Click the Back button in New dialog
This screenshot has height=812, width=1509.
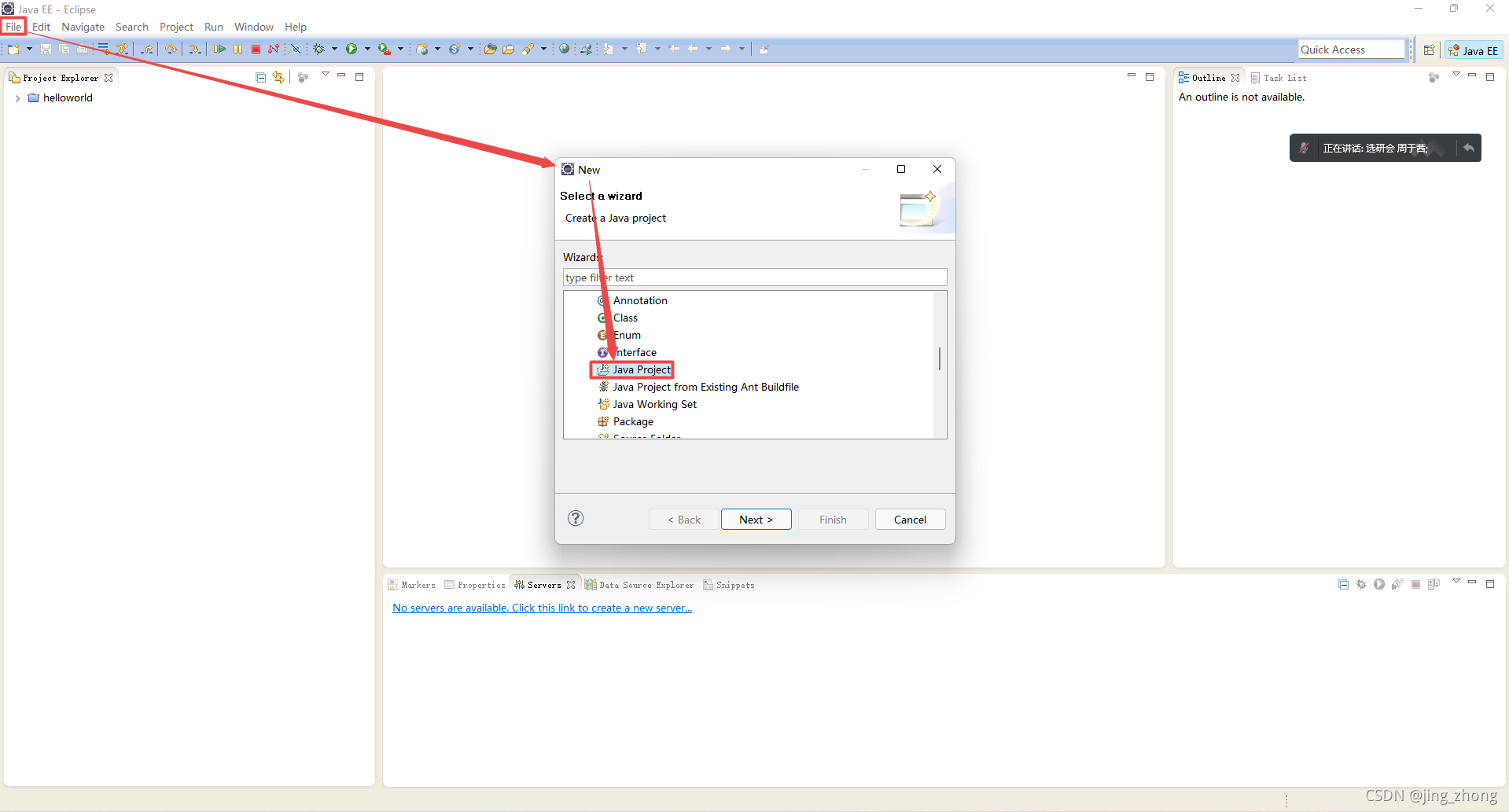pyautogui.click(x=683, y=520)
